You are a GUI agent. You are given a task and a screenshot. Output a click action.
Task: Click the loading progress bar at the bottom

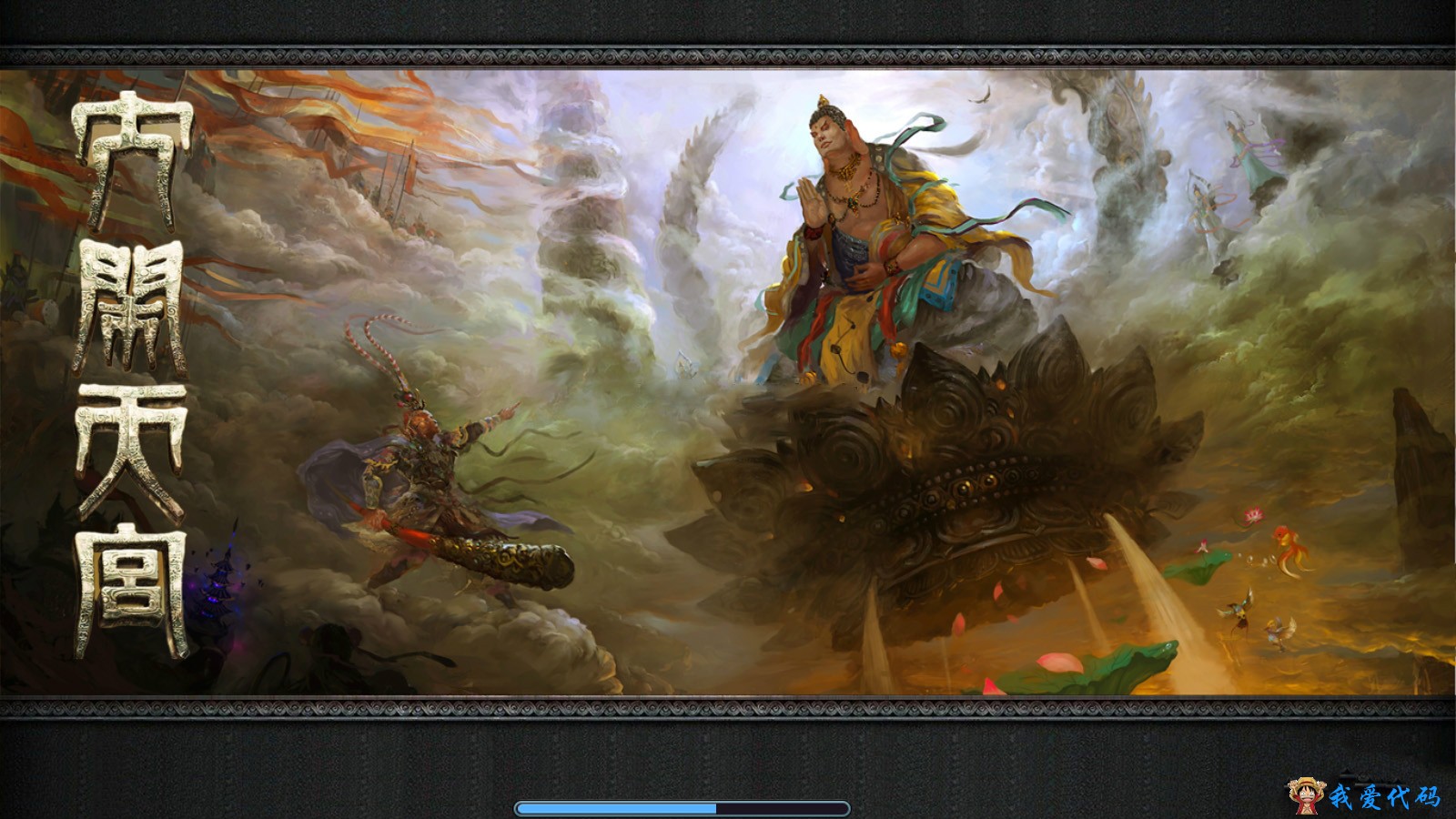click(x=682, y=808)
